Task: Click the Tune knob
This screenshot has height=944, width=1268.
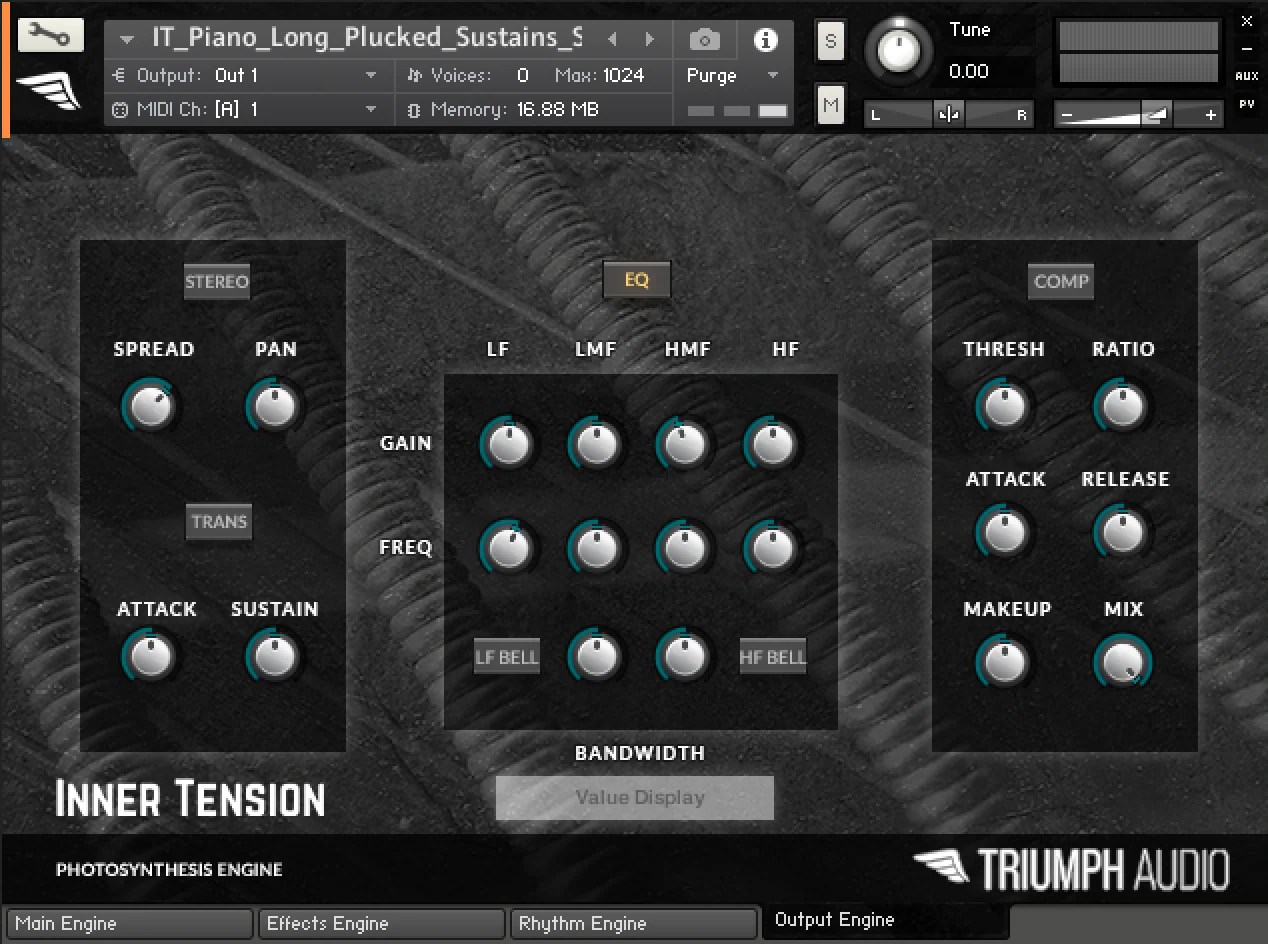Action: [x=901, y=48]
